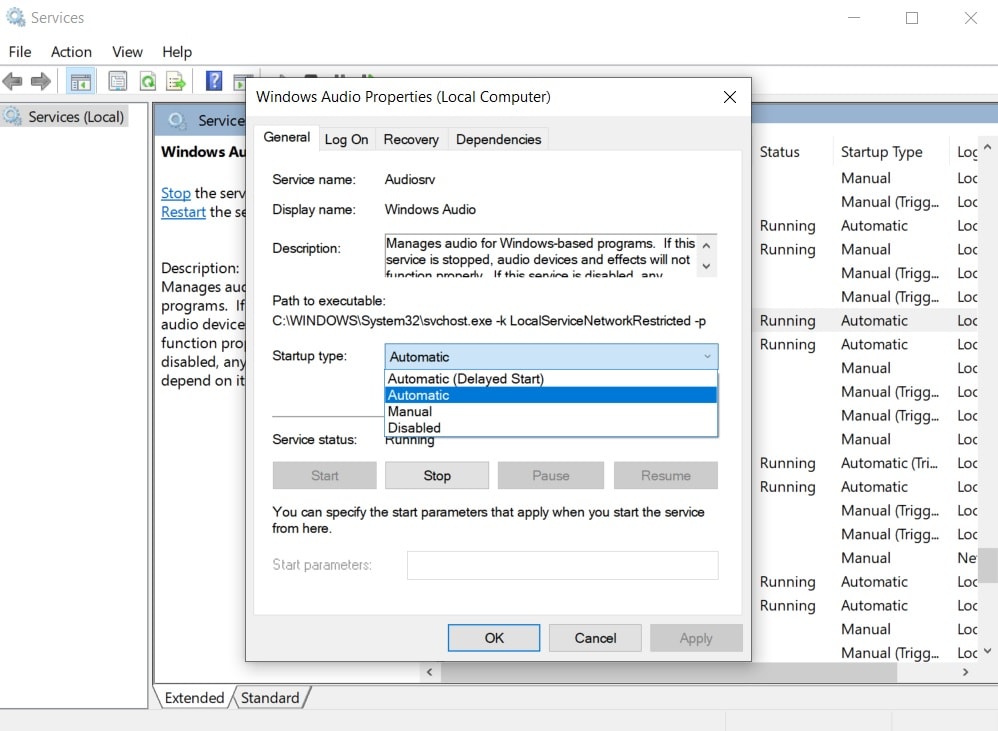
Task: Click the Start parameters input field
Action: tap(563, 565)
